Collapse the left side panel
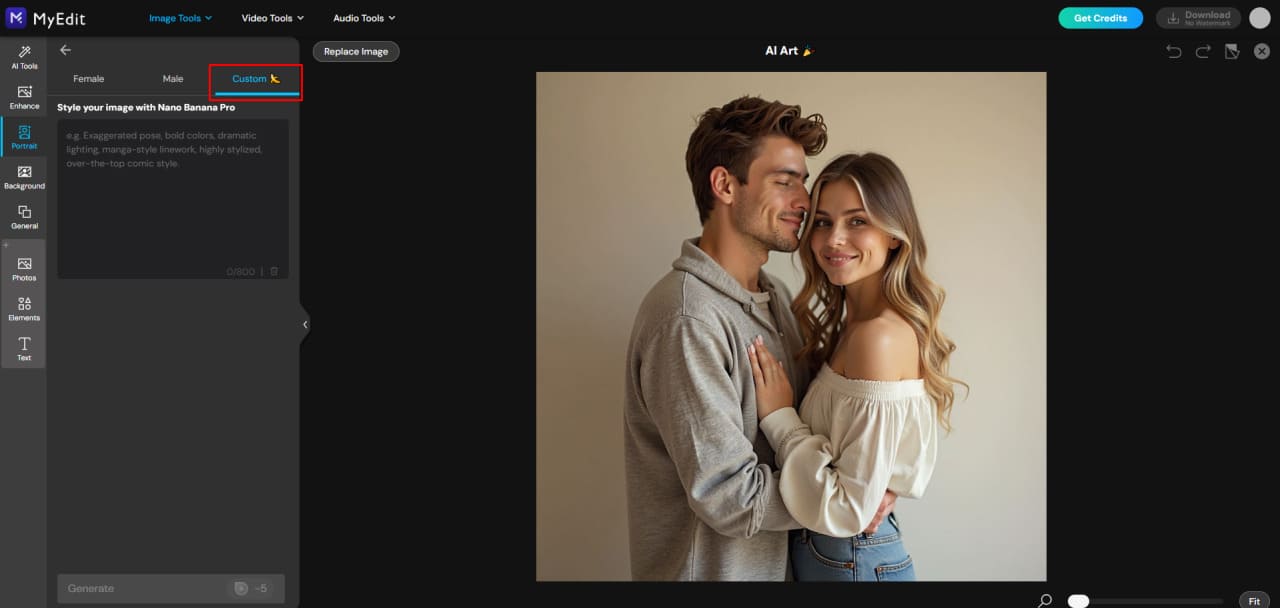1280x608 pixels. pyautogui.click(x=305, y=324)
